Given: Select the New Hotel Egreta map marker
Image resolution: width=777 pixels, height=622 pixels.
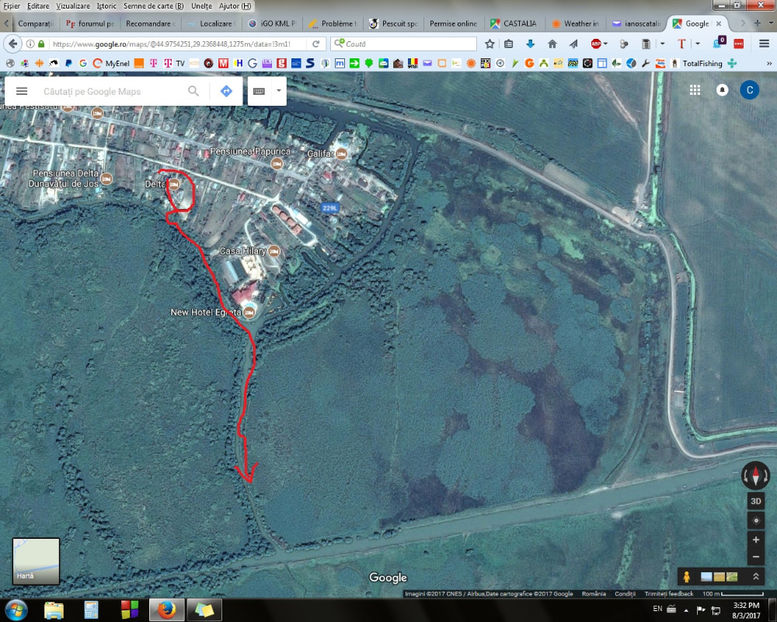Looking at the screenshot, I should 249,313.
